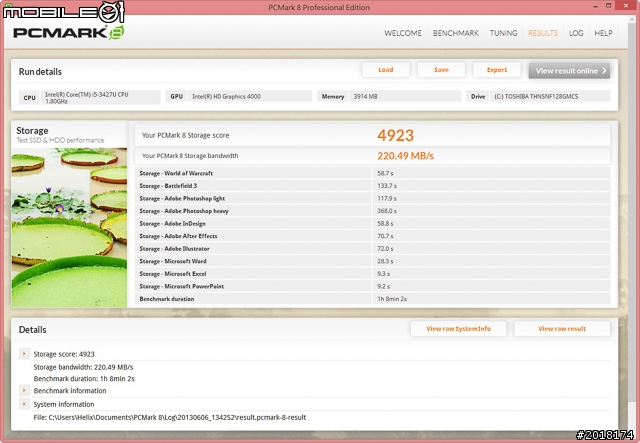Open View raw SystemInfo
The width and height of the screenshot is (640, 443).
(x=458, y=329)
